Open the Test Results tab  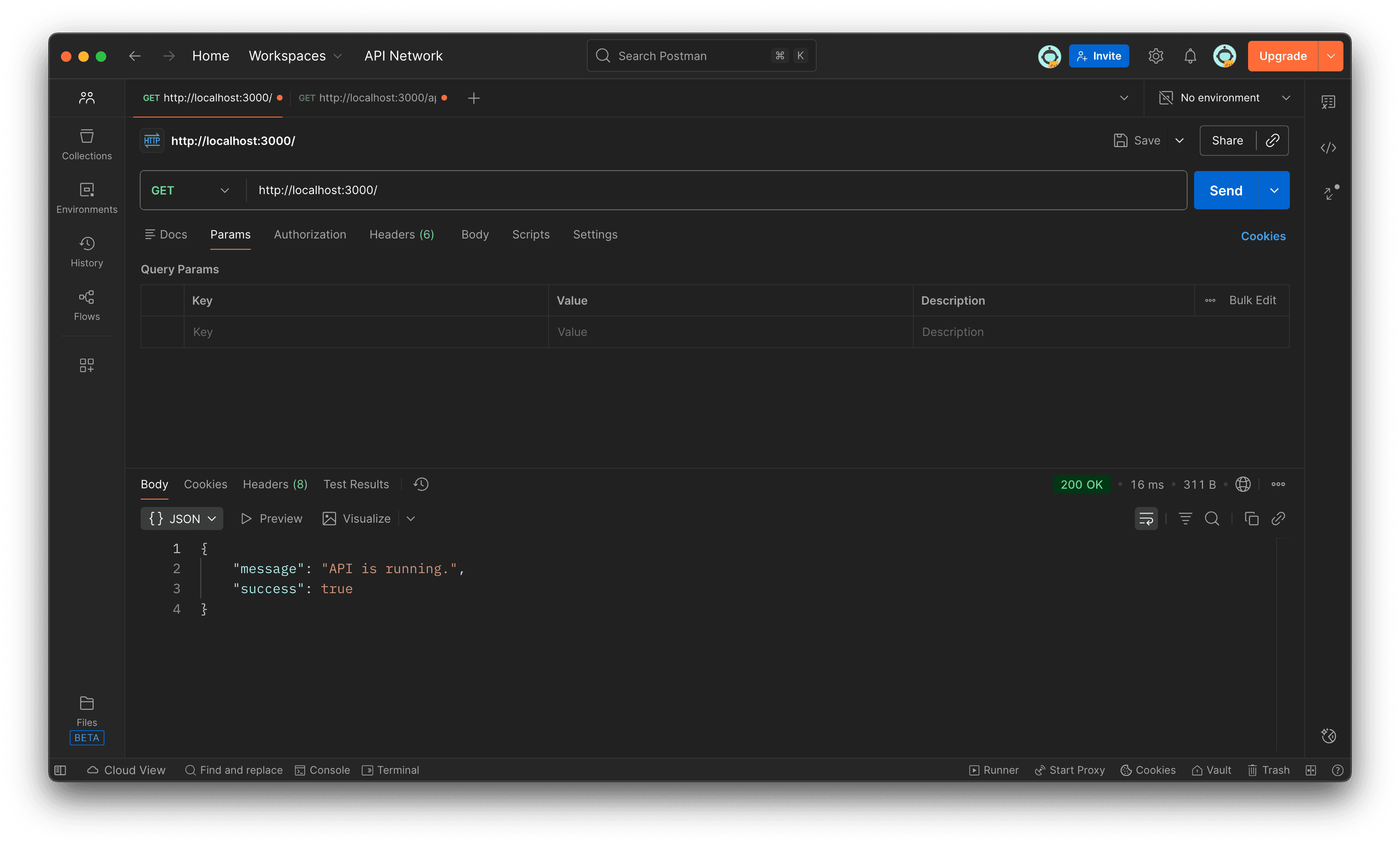(x=356, y=484)
